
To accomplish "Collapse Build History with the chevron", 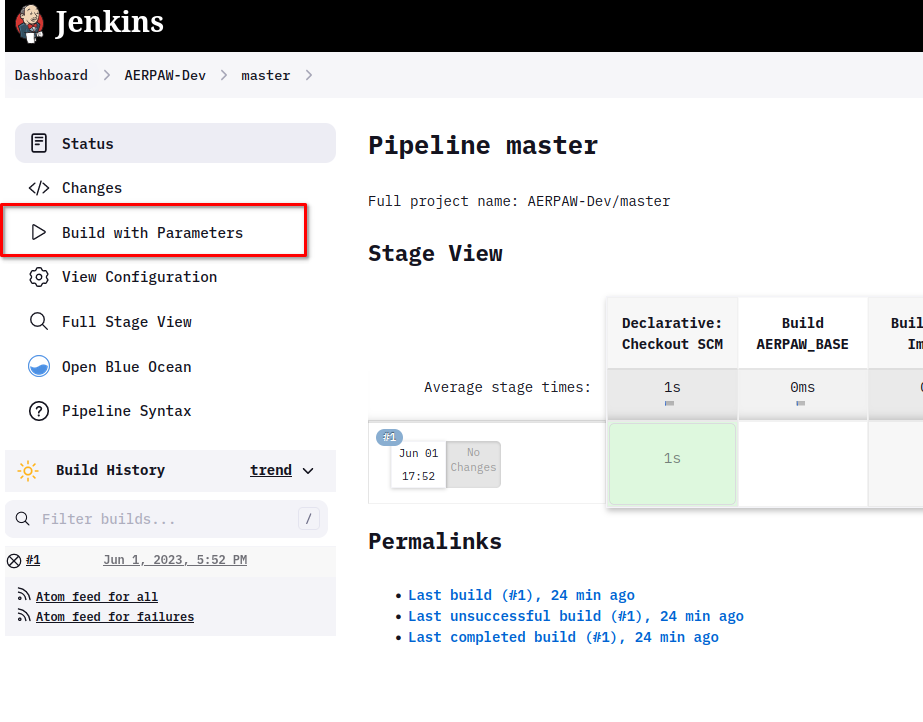I will [x=308, y=471].
